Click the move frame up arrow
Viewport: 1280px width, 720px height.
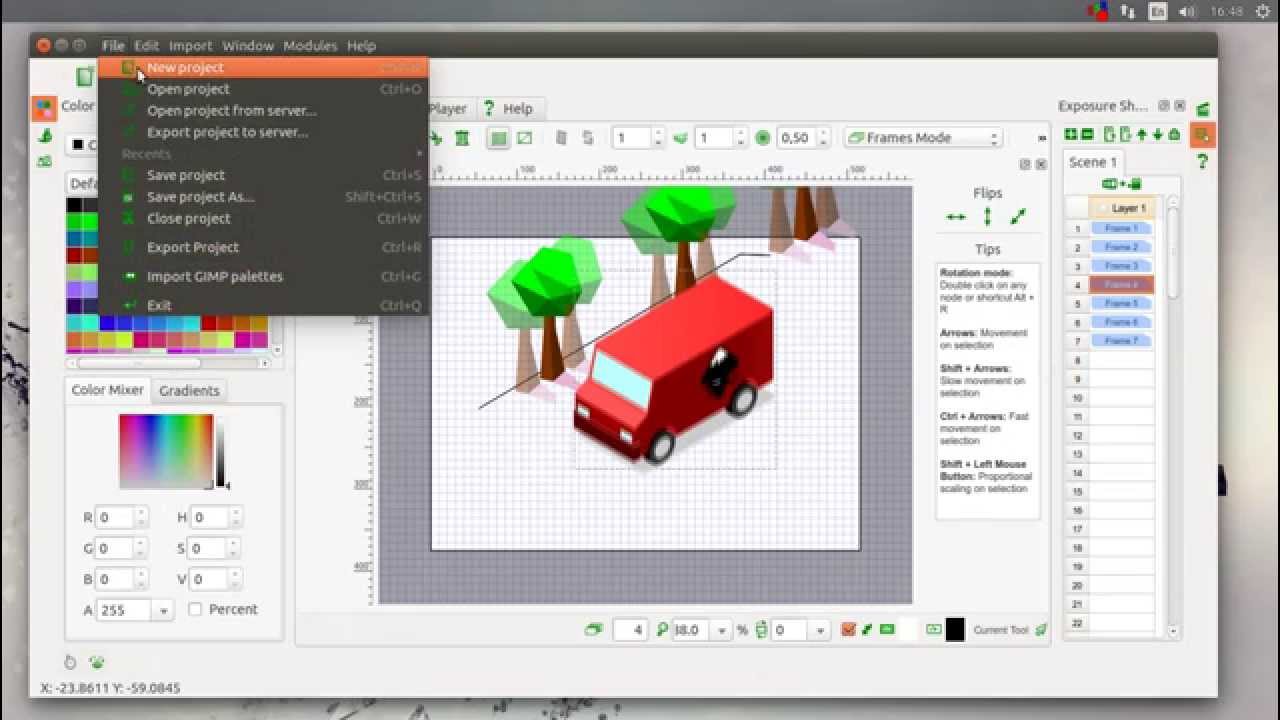click(x=1141, y=134)
